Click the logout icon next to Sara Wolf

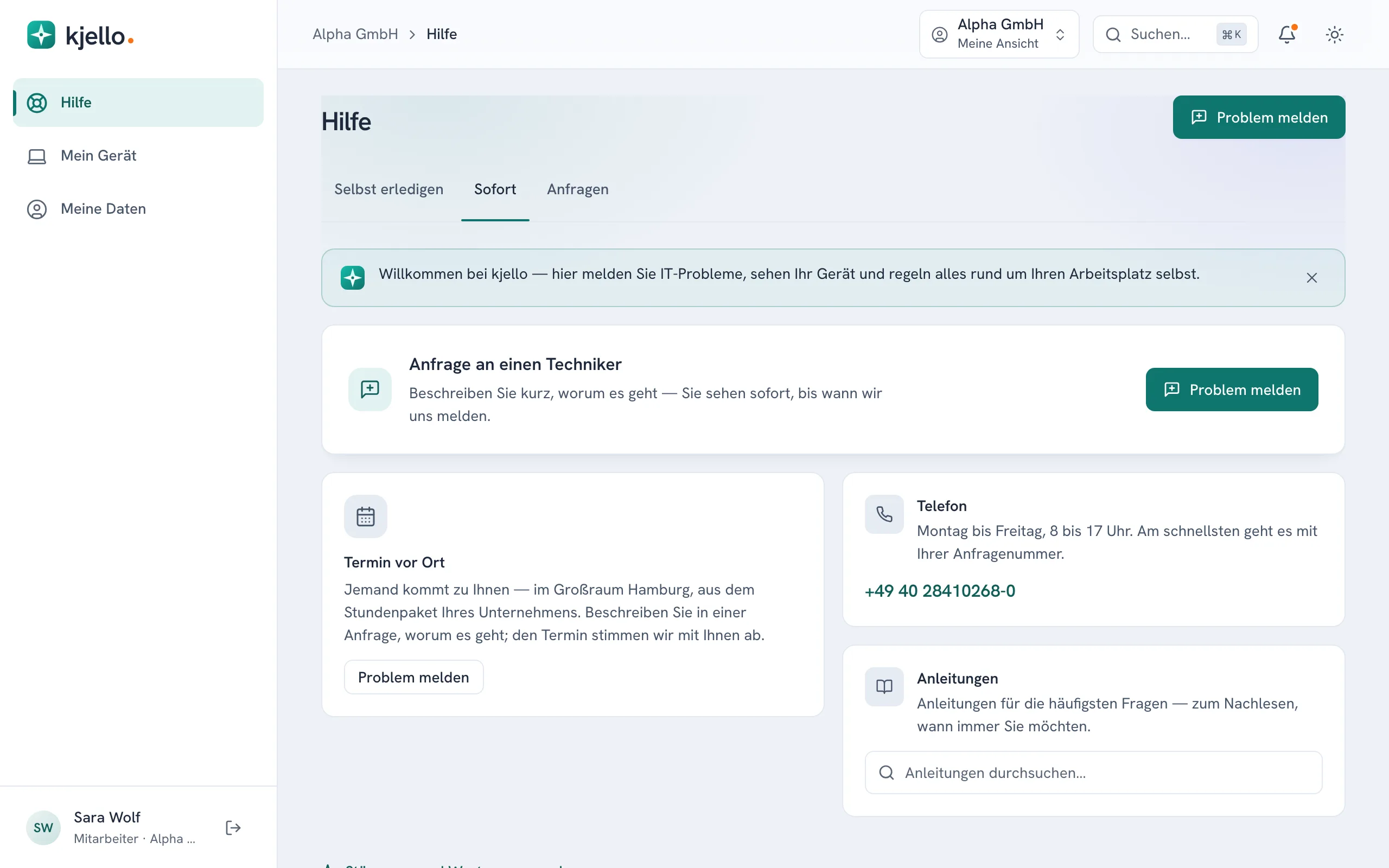(x=233, y=827)
